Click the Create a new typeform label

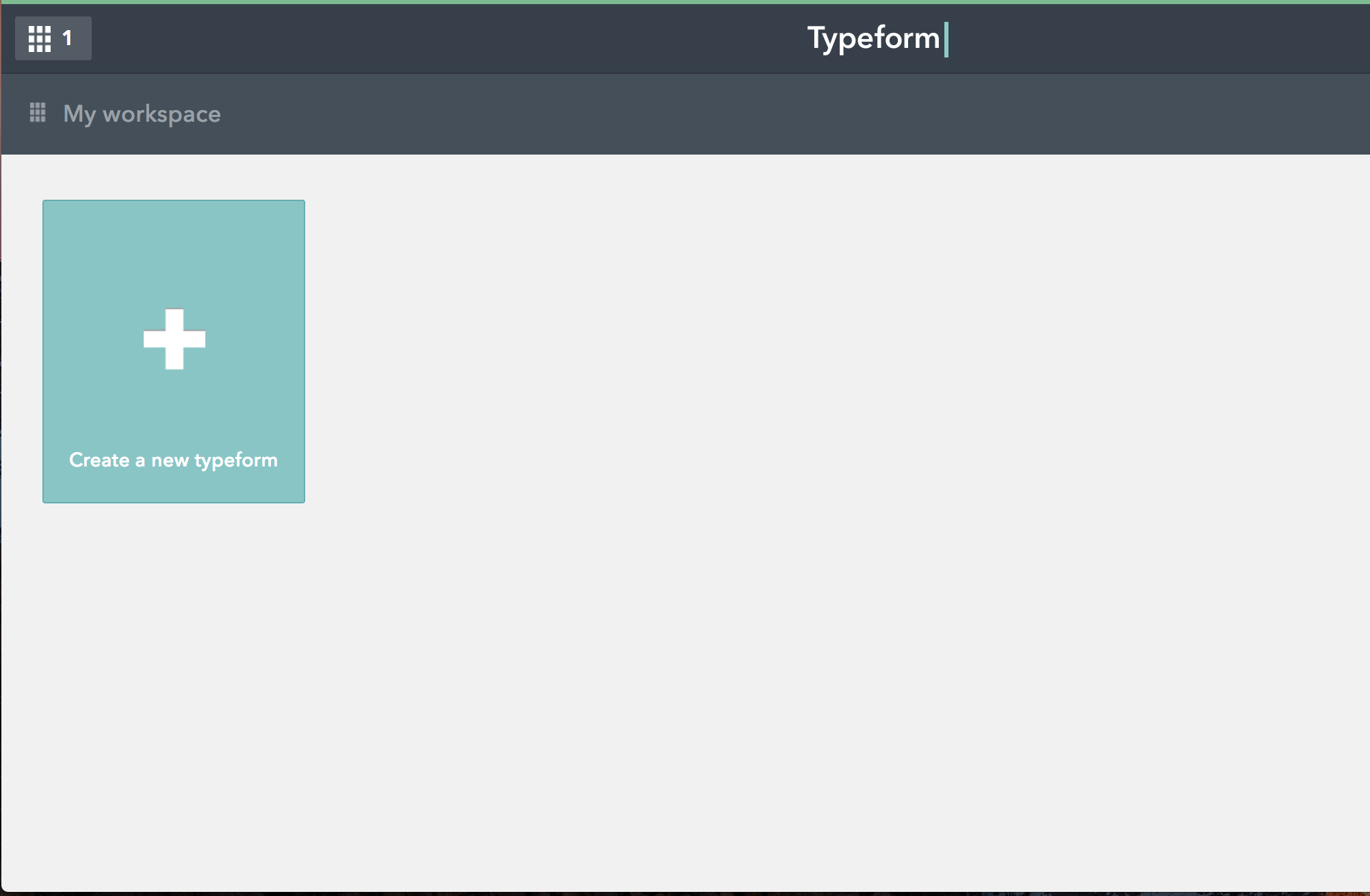tap(174, 460)
